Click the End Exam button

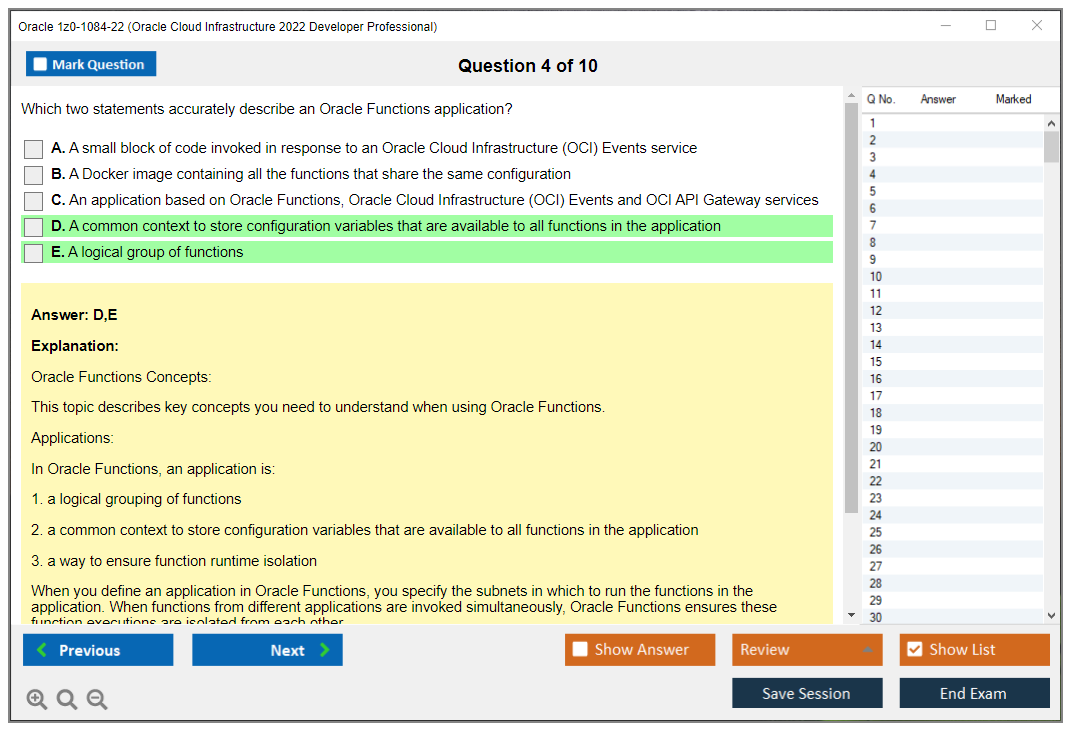[974, 693]
